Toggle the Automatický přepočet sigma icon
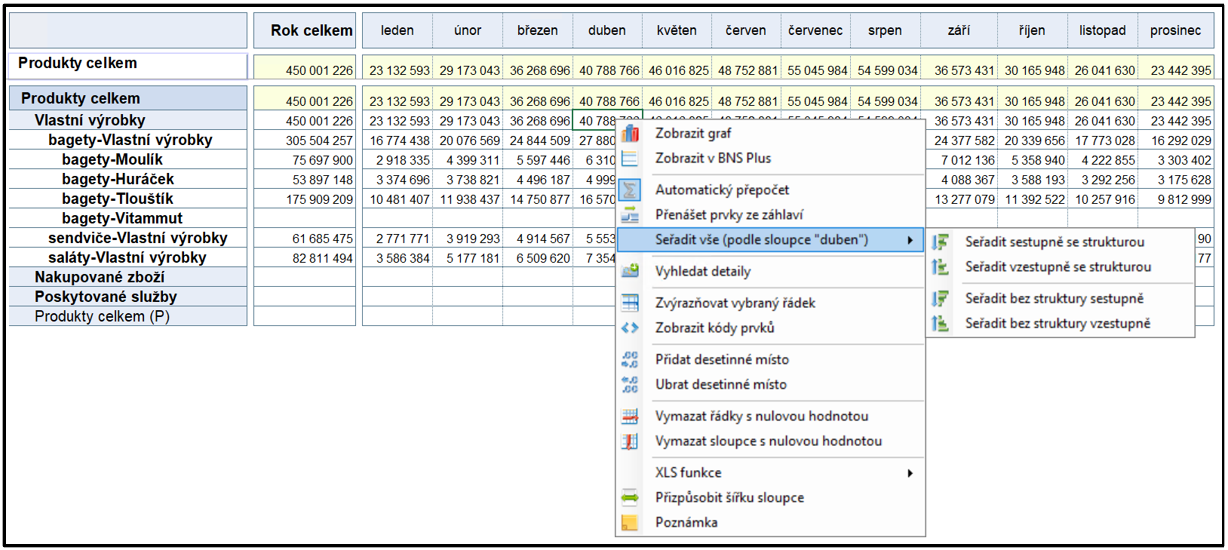Image resolution: width=1228 pixels, height=550 pixels. pos(630,189)
